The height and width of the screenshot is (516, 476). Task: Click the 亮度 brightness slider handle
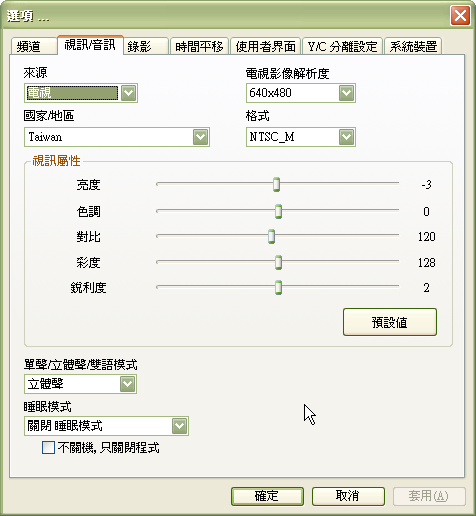pyautogui.click(x=276, y=184)
